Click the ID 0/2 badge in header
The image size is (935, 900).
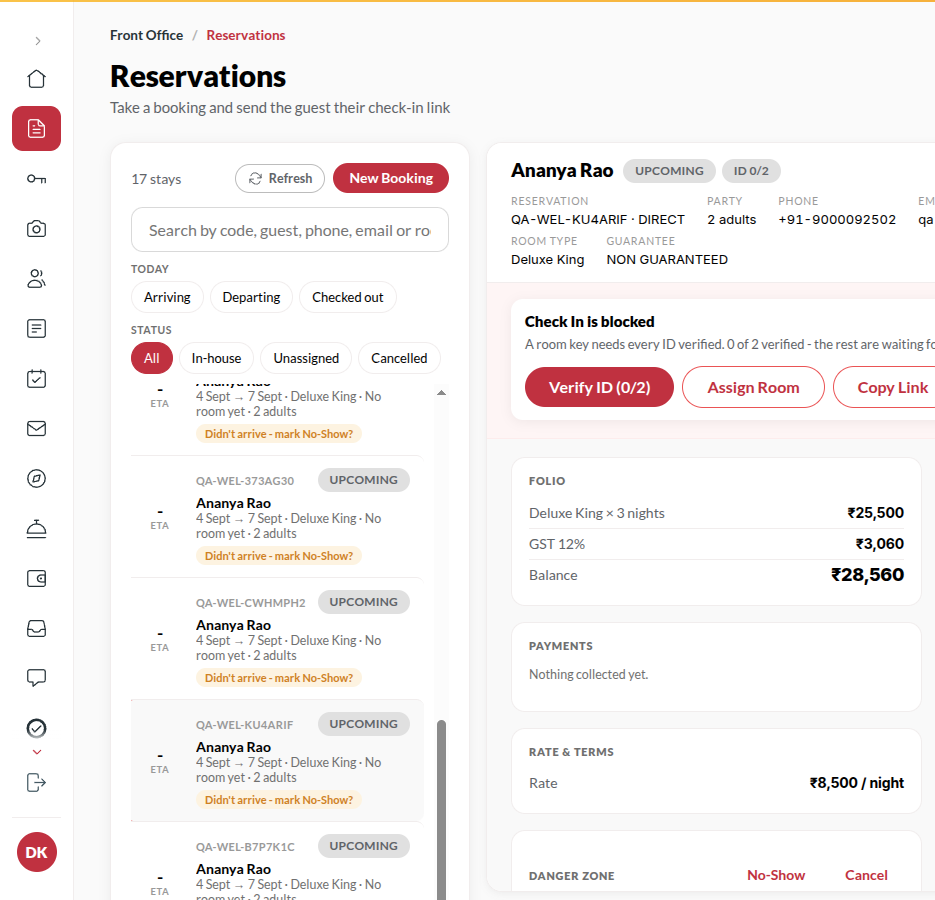(751, 171)
